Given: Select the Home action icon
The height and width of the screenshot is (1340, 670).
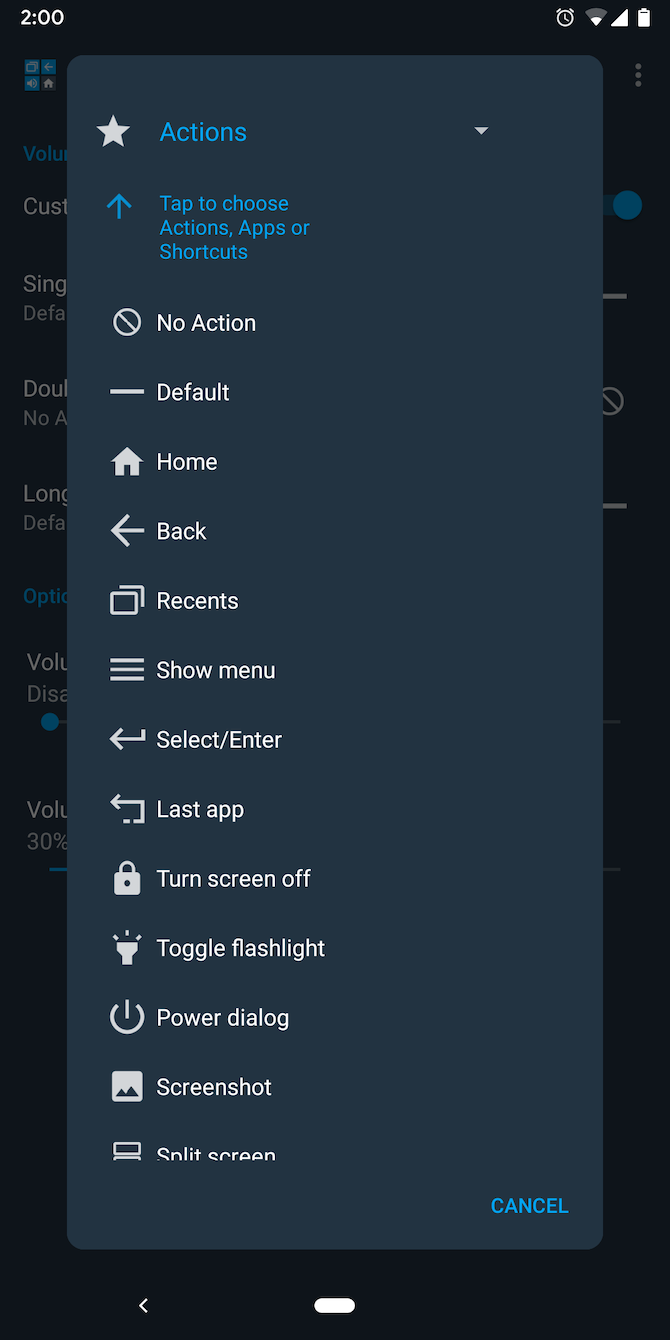Looking at the screenshot, I should pyautogui.click(x=126, y=461).
